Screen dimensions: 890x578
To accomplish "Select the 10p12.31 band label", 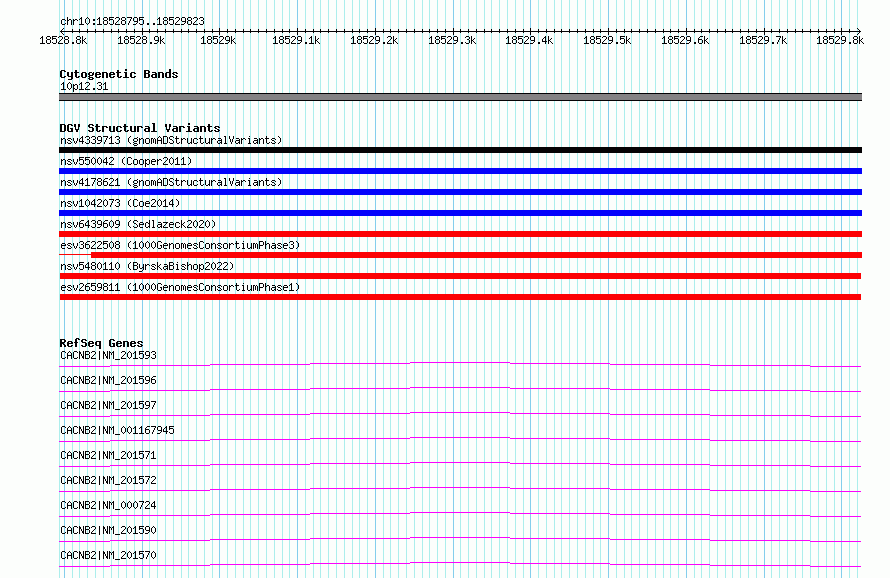I will click(84, 86).
